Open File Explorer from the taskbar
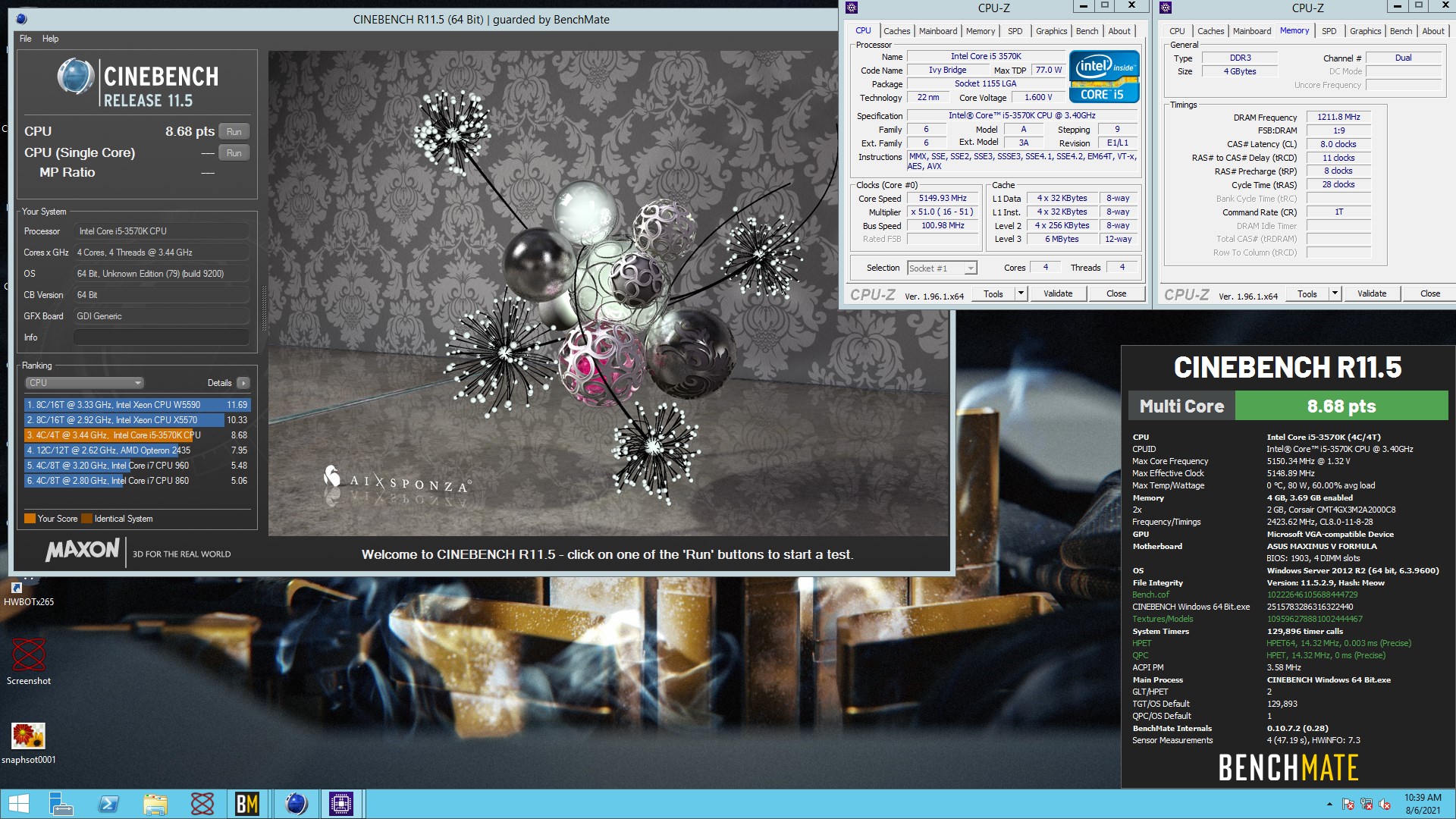Screen dimensions: 1456x819 point(155,804)
